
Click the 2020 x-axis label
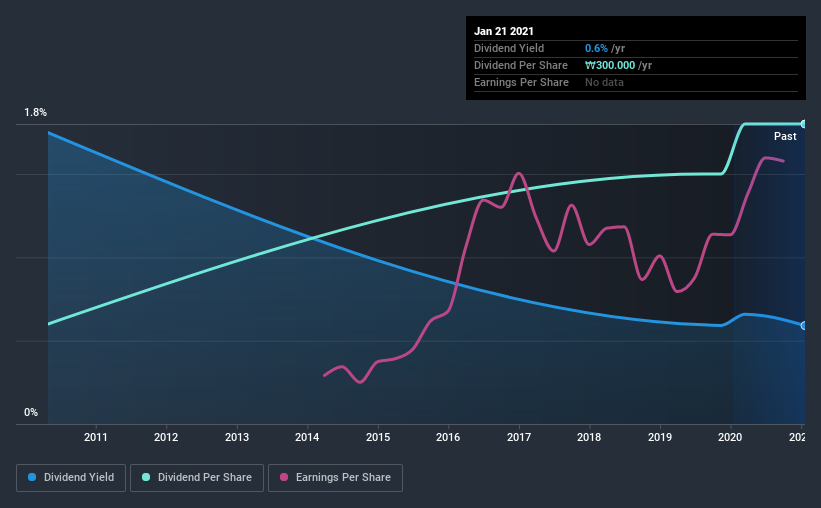(x=730, y=437)
